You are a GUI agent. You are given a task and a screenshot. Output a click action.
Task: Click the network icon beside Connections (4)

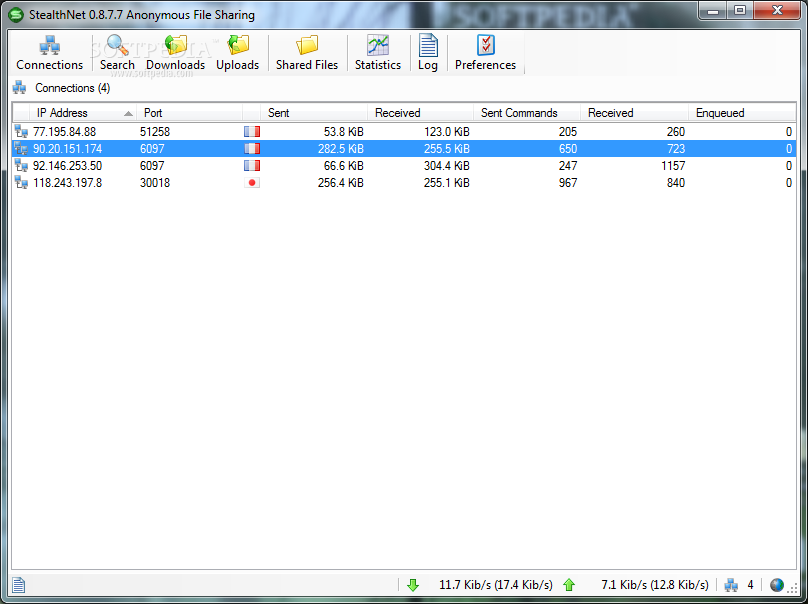pos(20,88)
